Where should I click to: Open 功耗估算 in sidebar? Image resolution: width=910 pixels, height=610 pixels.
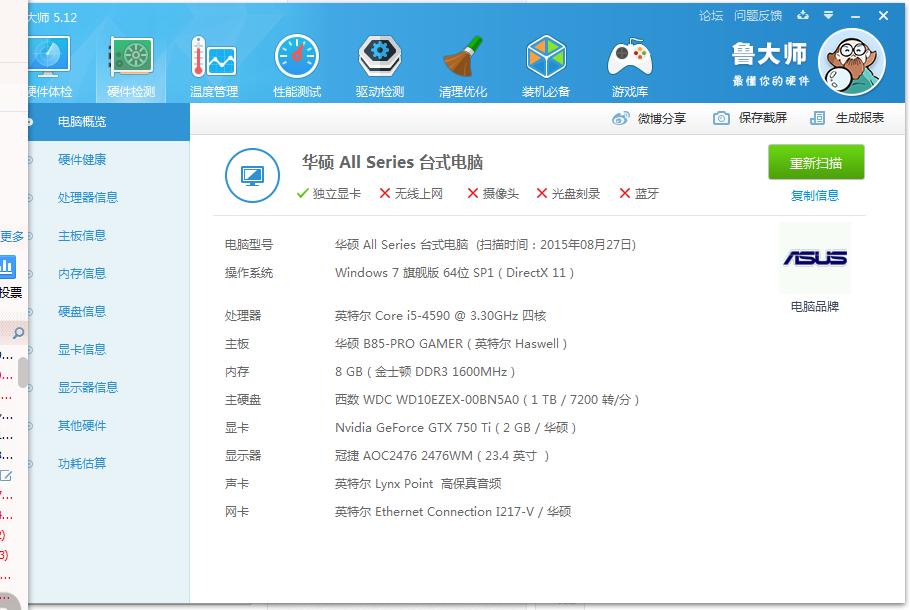point(82,464)
